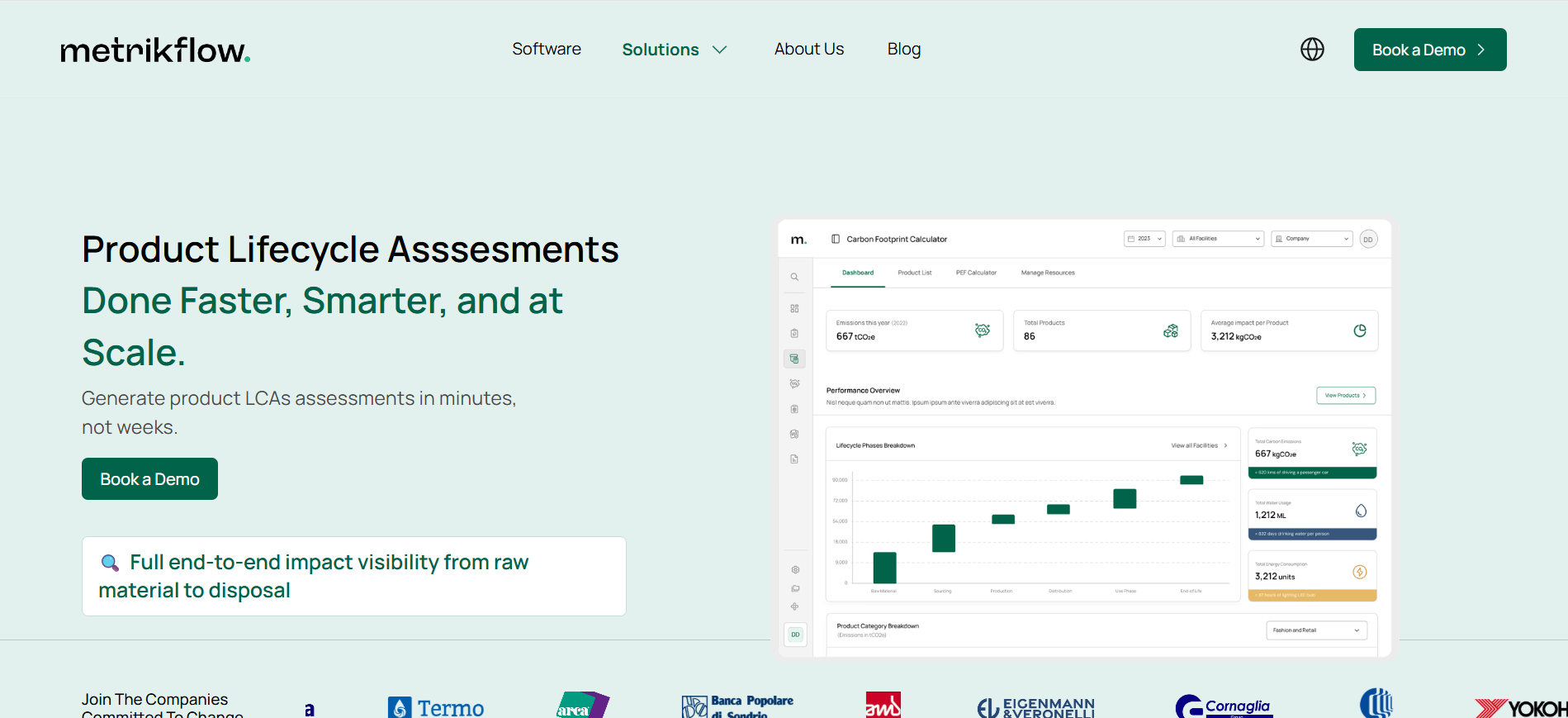Click the m. logo in the dashboard preview
The image size is (1568, 718).
click(798, 240)
